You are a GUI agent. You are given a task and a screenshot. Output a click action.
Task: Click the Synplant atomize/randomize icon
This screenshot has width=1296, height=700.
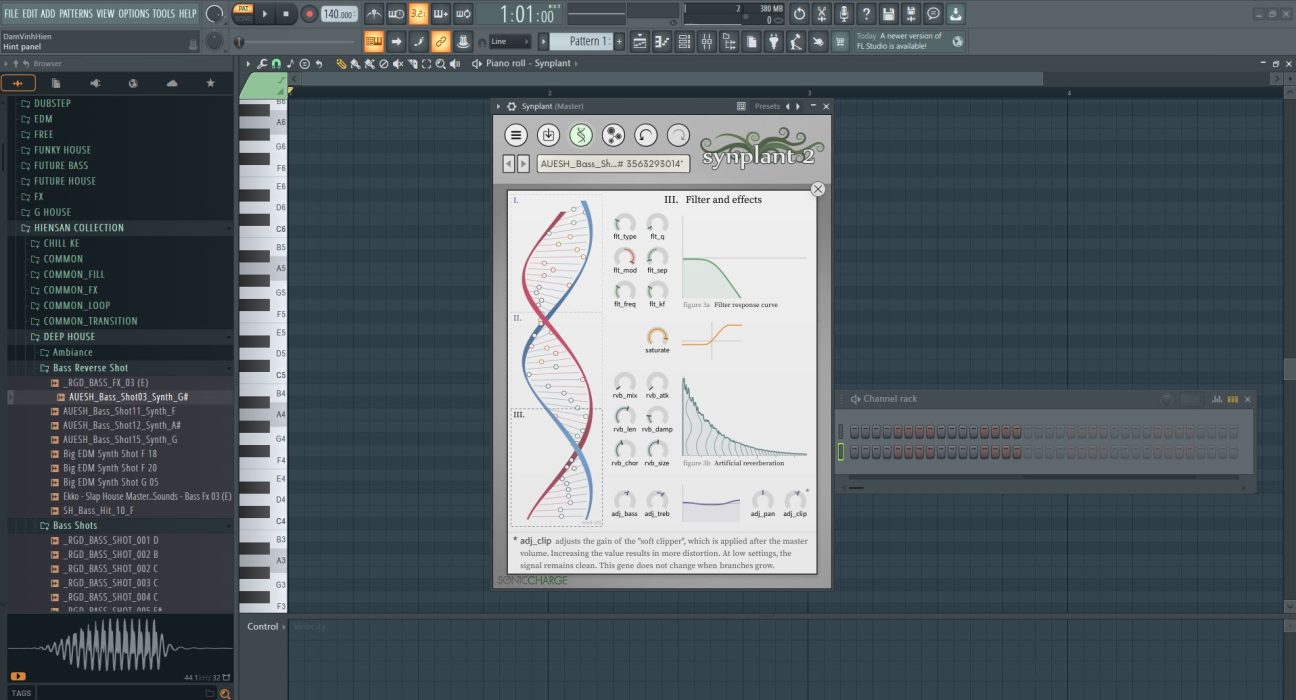(x=613, y=135)
